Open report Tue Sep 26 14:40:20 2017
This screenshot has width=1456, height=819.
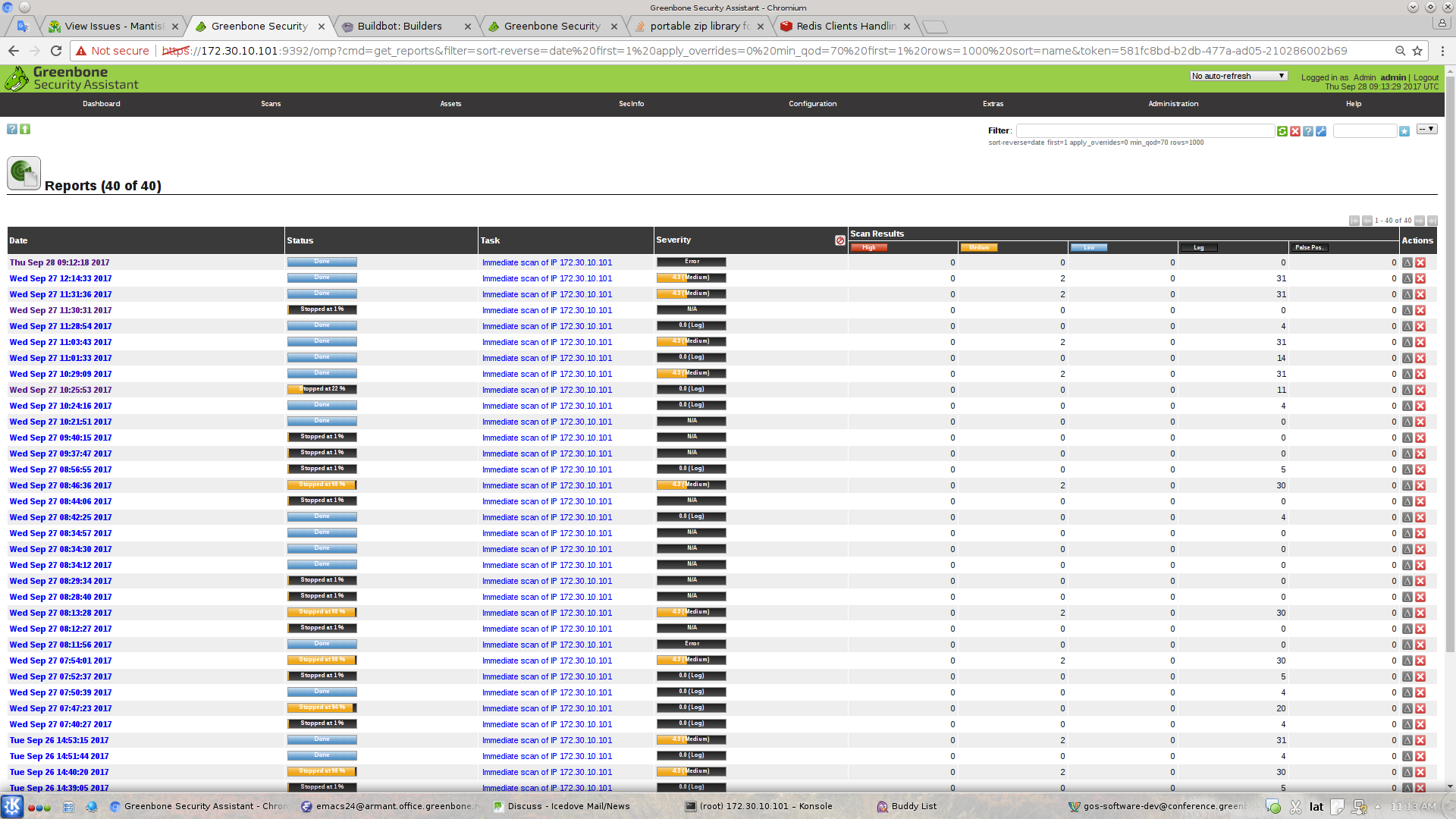pyautogui.click(x=59, y=772)
